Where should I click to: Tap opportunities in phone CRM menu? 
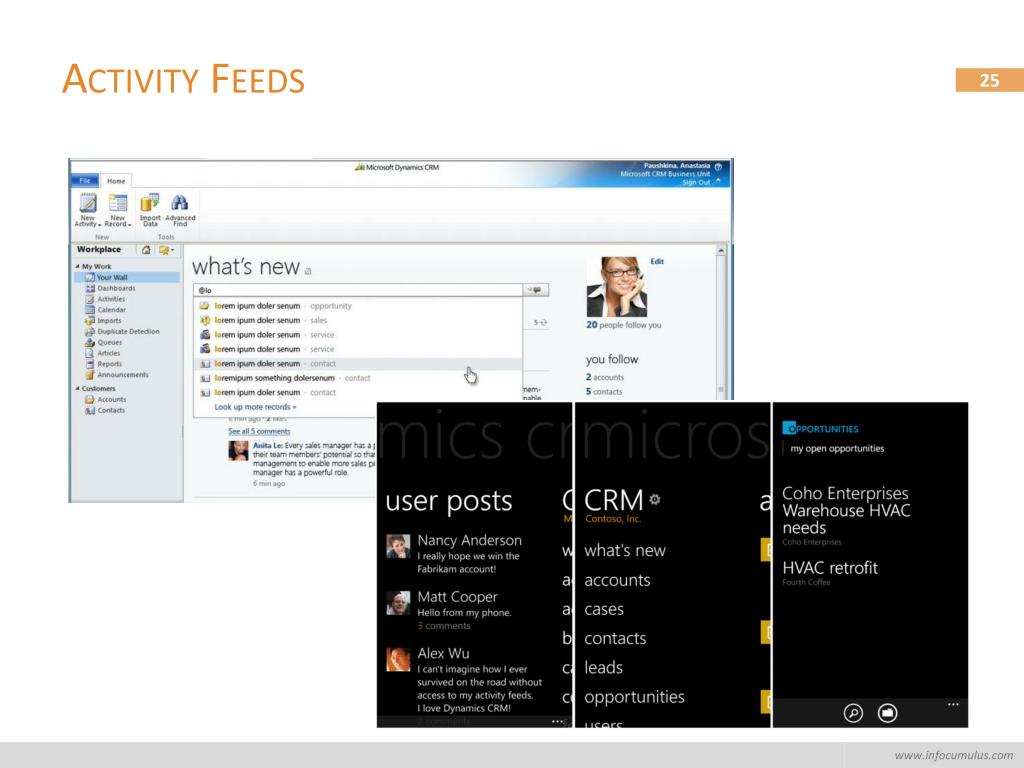634,697
